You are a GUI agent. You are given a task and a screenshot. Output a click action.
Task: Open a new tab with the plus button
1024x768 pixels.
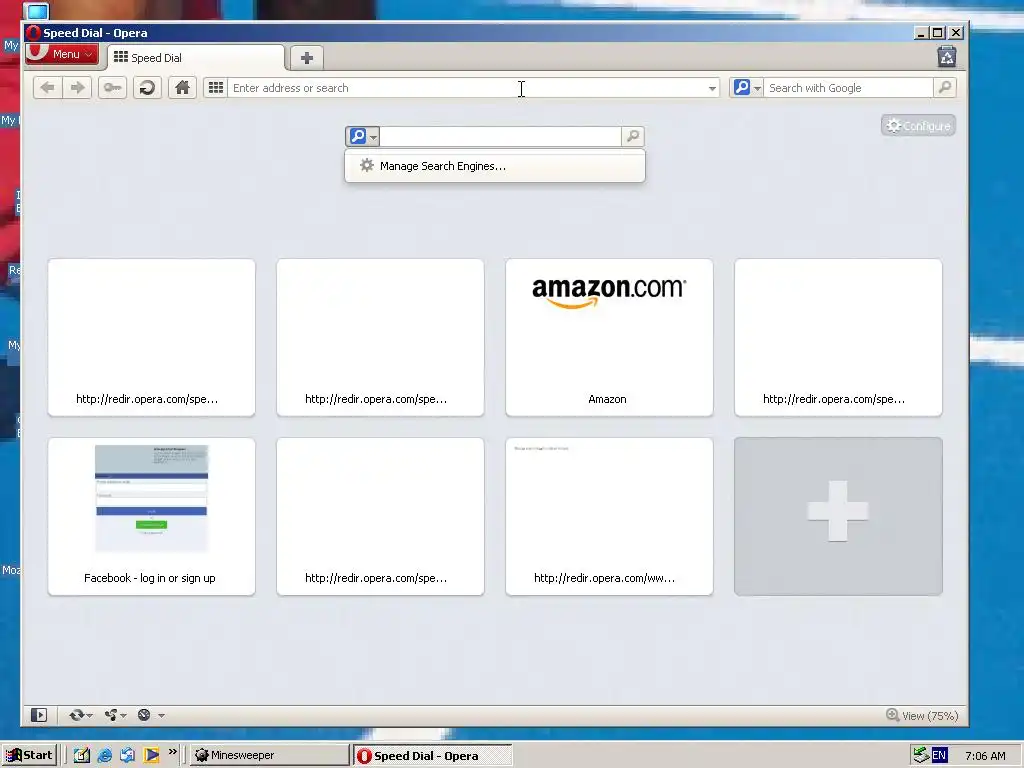pyautogui.click(x=306, y=58)
